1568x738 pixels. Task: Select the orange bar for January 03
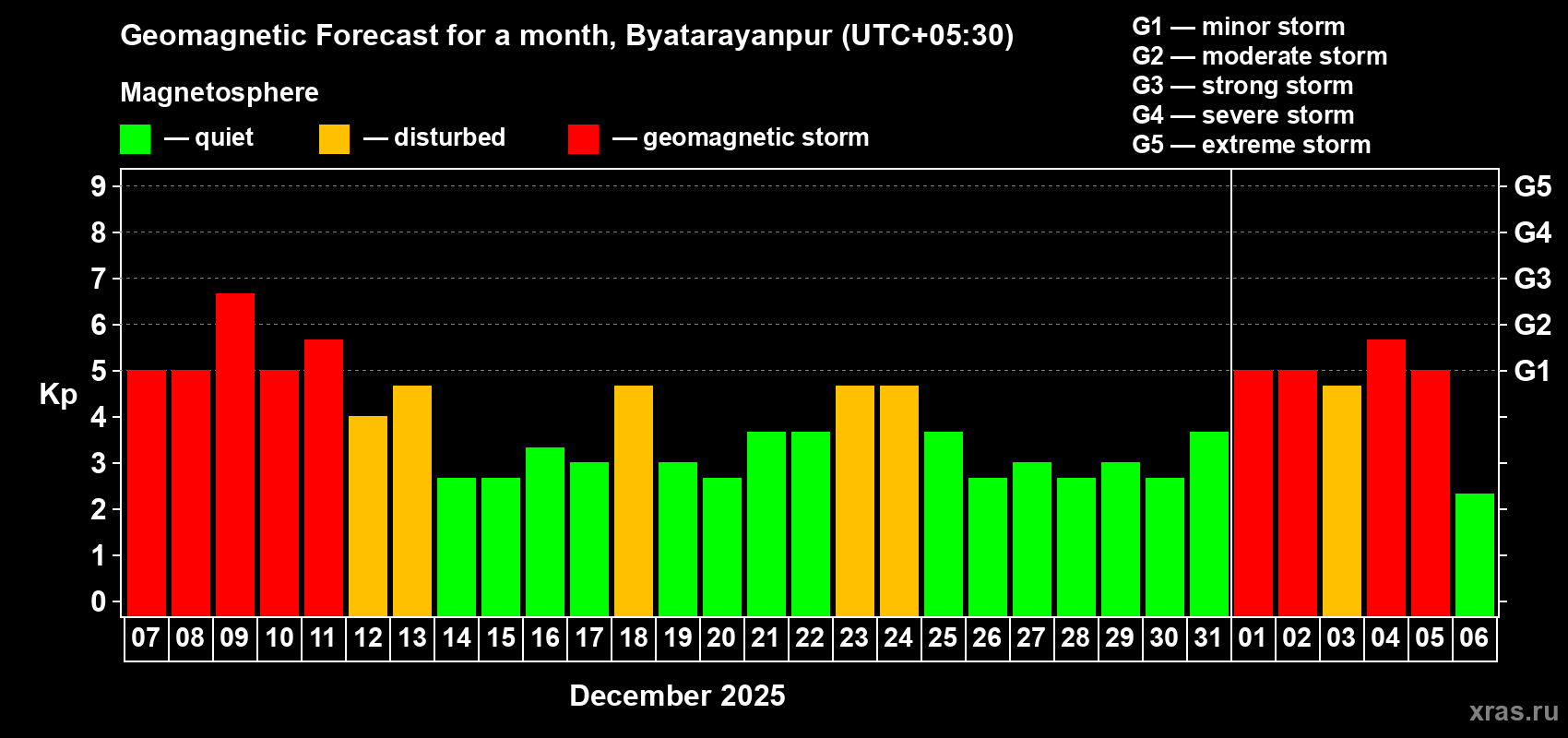point(1342,501)
